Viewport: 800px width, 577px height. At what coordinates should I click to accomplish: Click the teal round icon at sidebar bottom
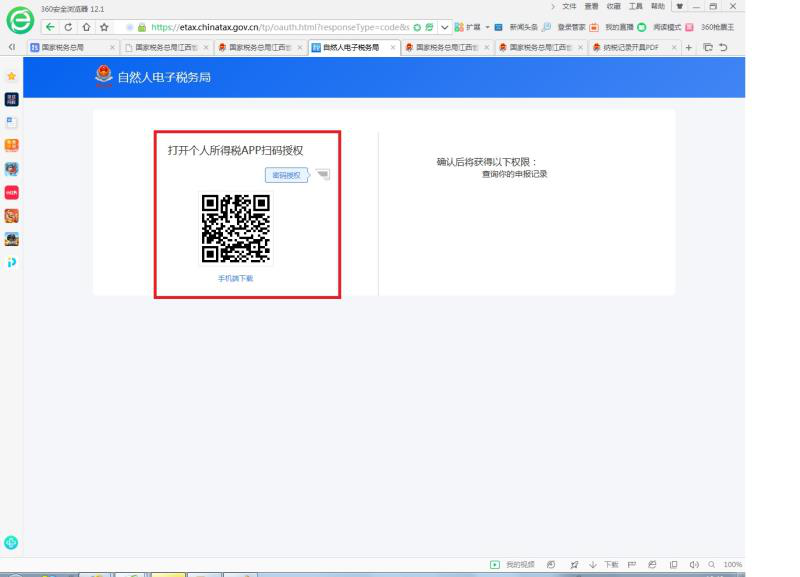pos(11,542)
